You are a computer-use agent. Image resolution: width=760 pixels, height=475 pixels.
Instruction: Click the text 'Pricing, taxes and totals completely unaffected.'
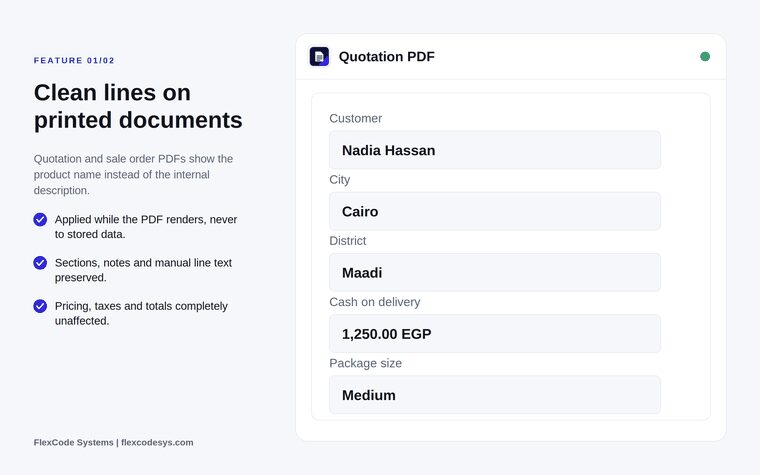pos(141,314)
